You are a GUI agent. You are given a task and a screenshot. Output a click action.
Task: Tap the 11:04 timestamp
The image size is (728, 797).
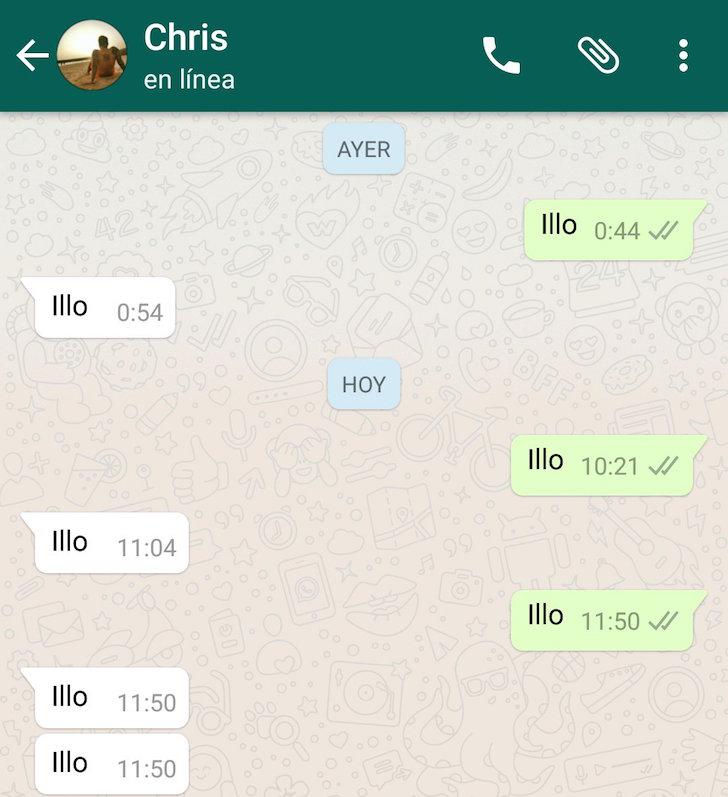tap(147, 548)
